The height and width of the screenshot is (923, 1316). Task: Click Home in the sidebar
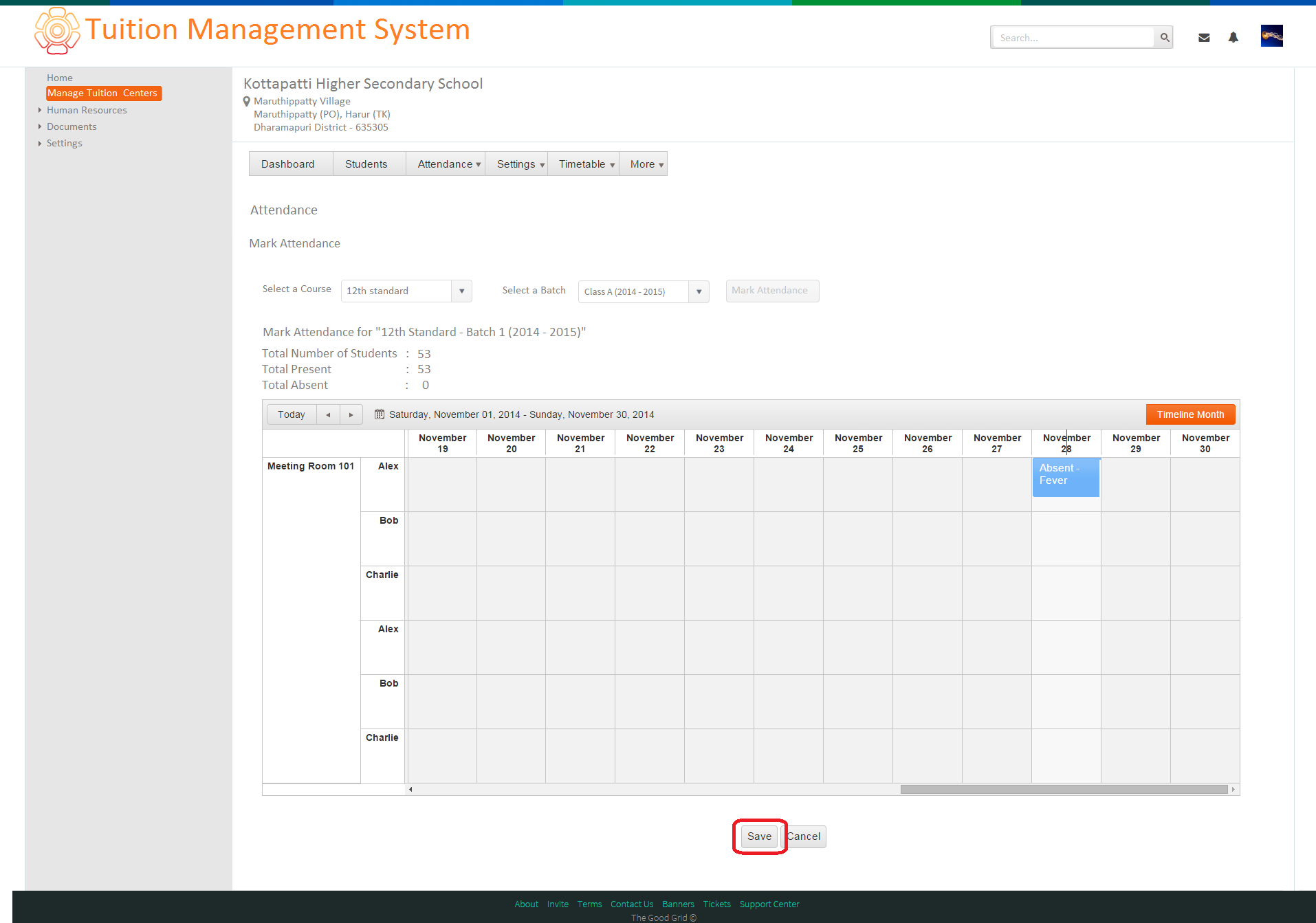[x=60, y=78]
